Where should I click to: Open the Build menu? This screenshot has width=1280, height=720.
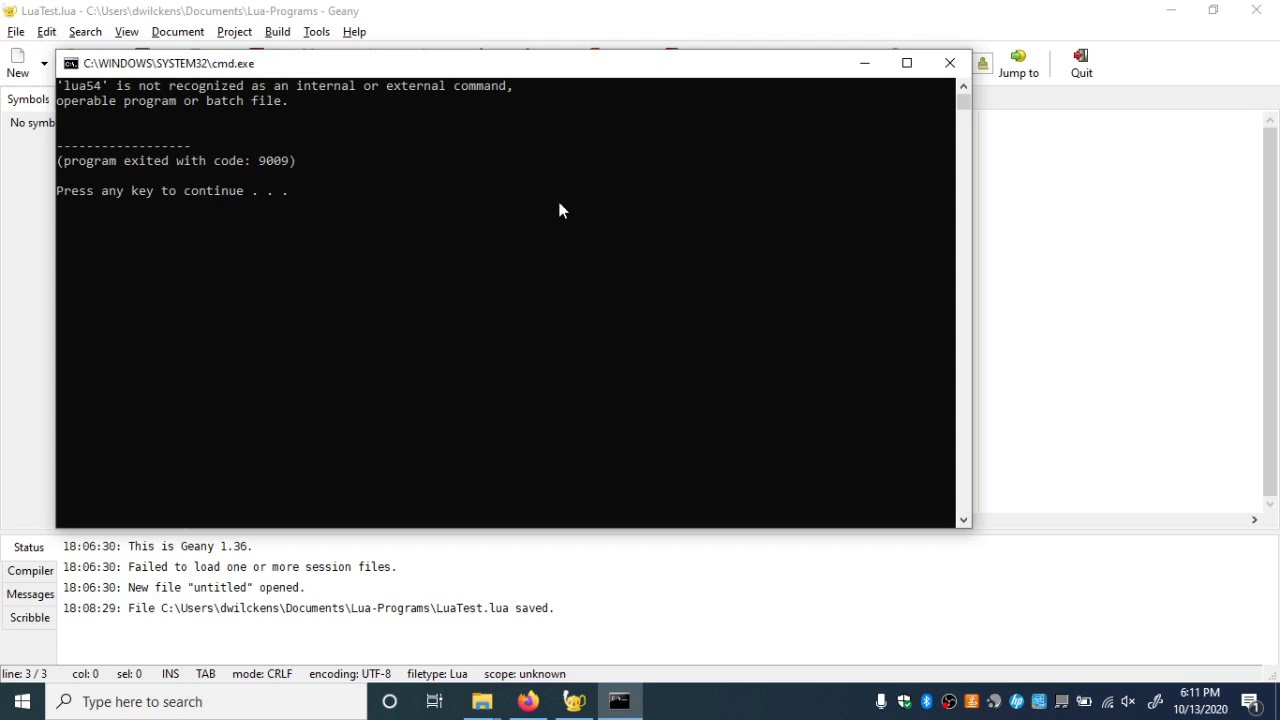(x=277, y=32)
